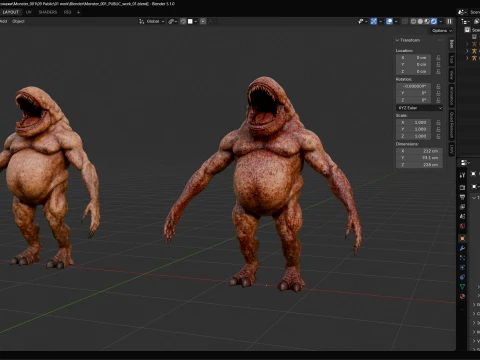Viewport: 480px width, 360px height.
Task: Open the Animation sidebar tab
Action: click(x=452, y=95)
